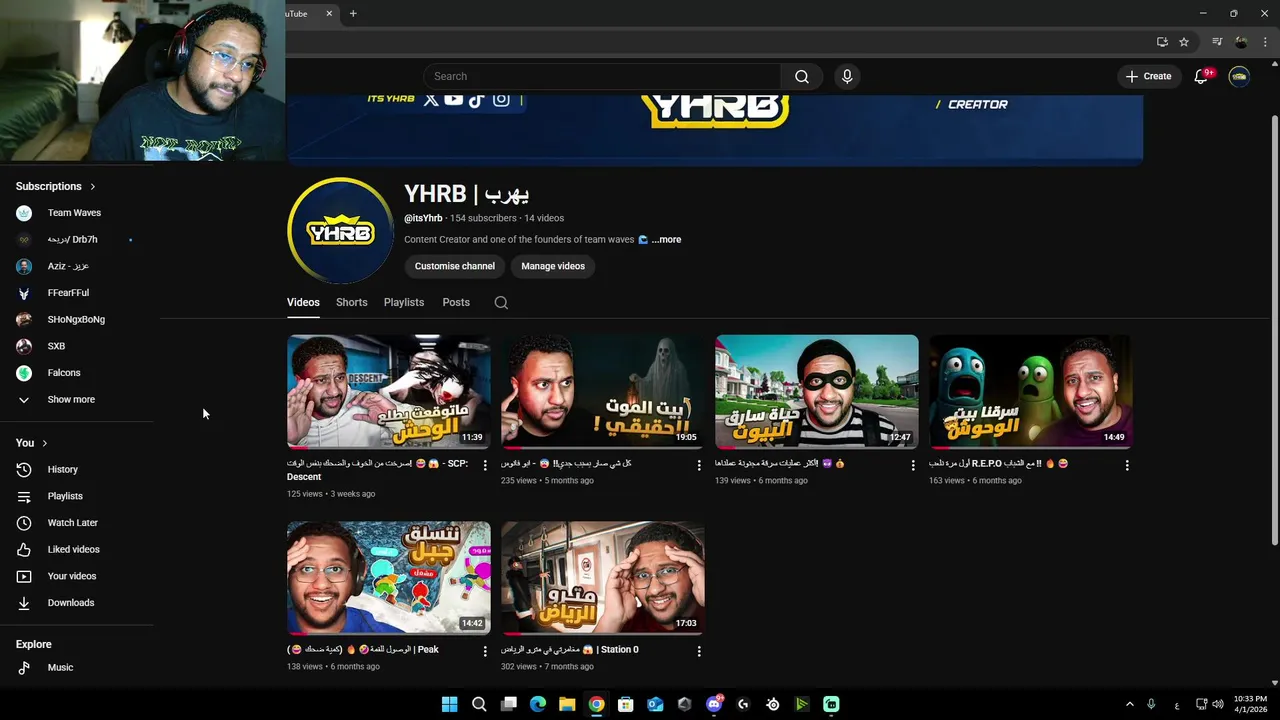Open the YouTube link in channel banner
Screen dimensions: 1280x720
454,99
